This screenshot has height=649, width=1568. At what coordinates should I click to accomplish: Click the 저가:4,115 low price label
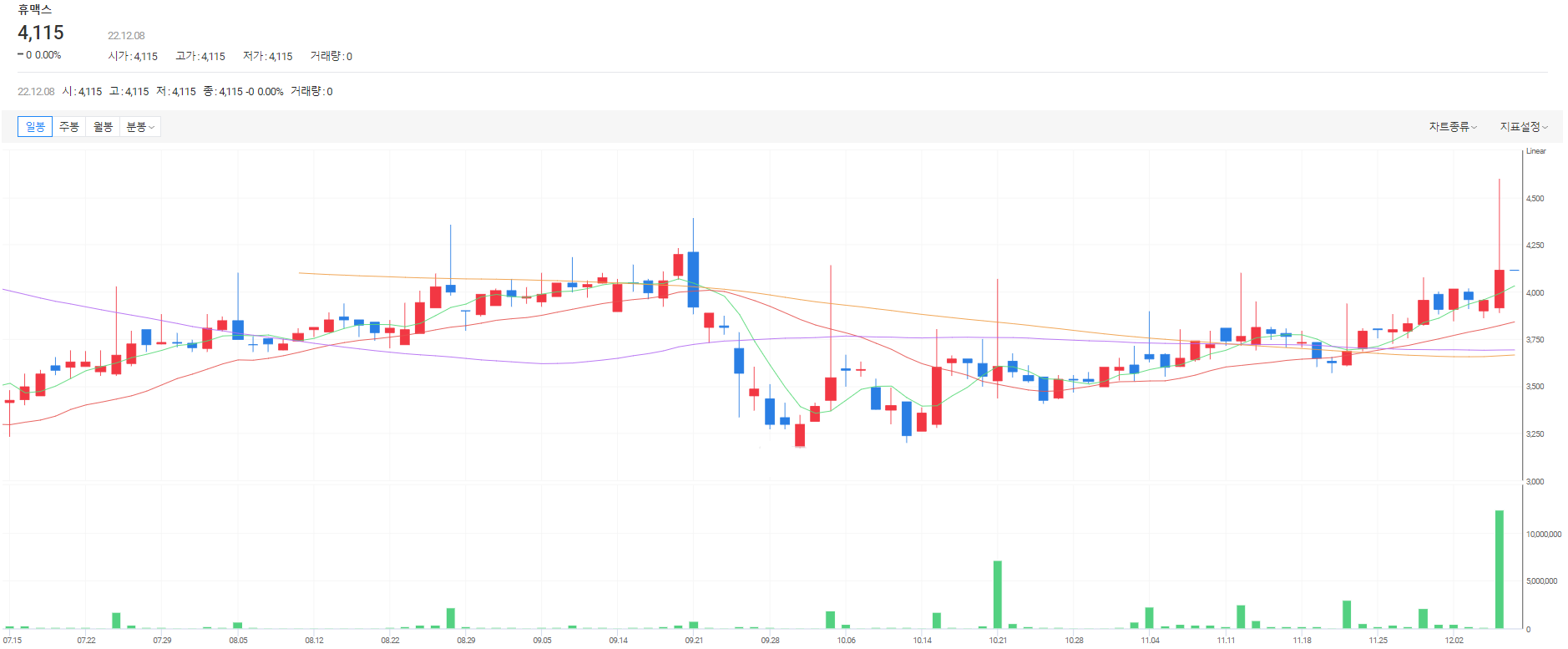point(268,57)
